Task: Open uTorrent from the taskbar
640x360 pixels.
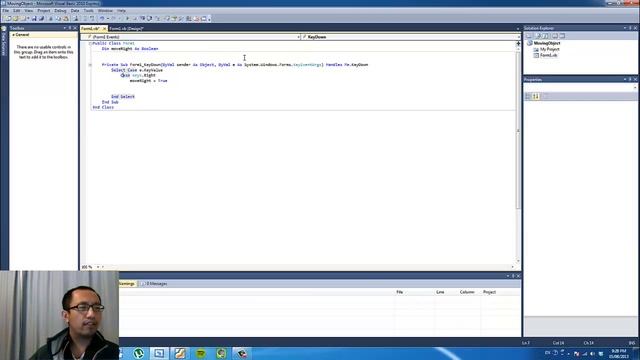Action: point(139,353)
